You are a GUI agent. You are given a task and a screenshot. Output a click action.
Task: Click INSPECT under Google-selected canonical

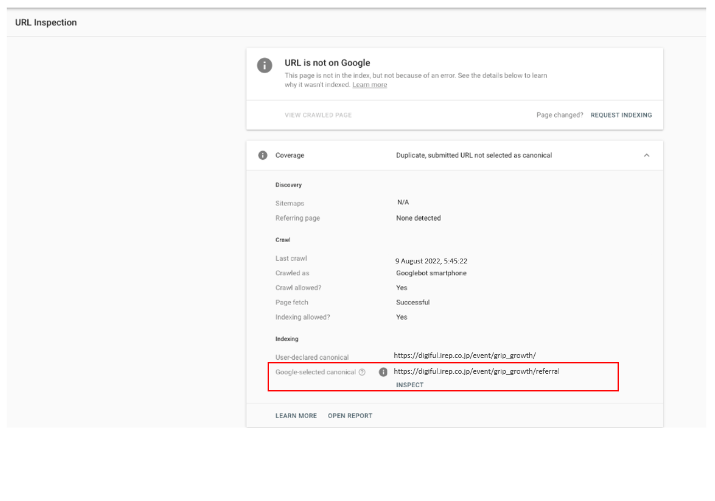point(409,385)
